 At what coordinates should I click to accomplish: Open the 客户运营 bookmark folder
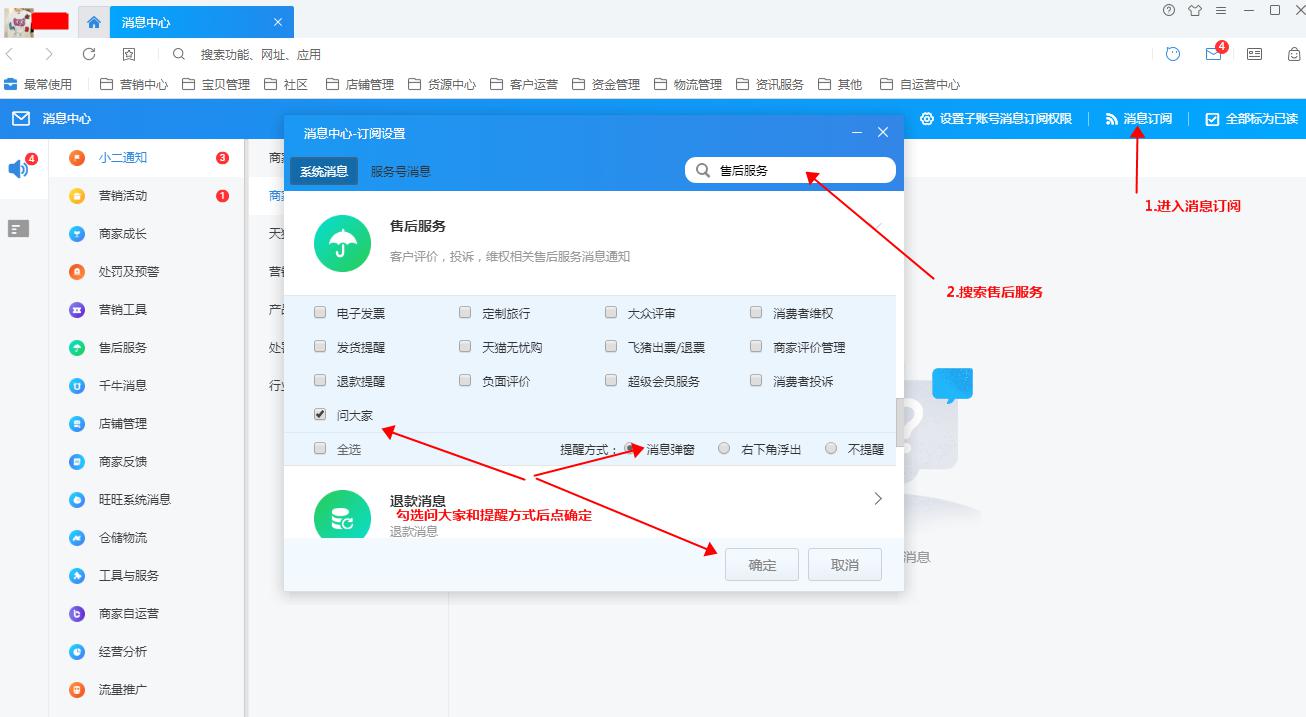pyautogui.click(x=524, y=84)
